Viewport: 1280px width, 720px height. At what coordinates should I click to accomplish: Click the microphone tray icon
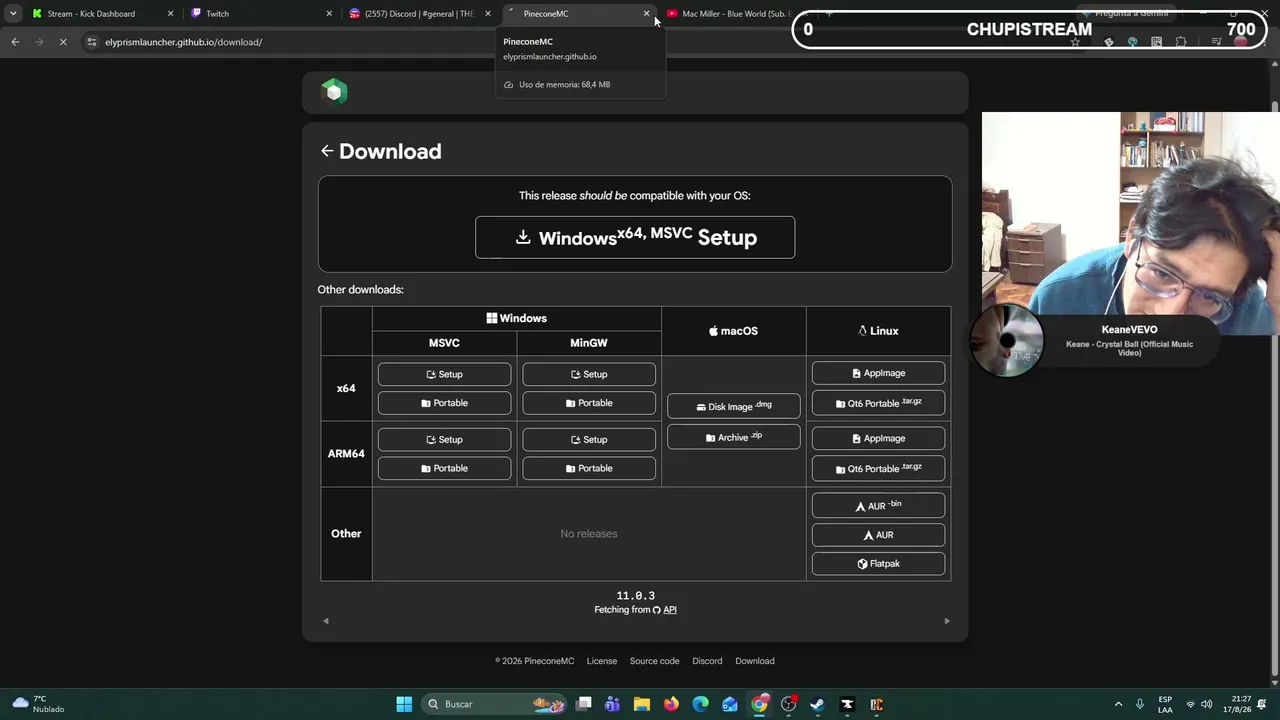point(1140,704)
